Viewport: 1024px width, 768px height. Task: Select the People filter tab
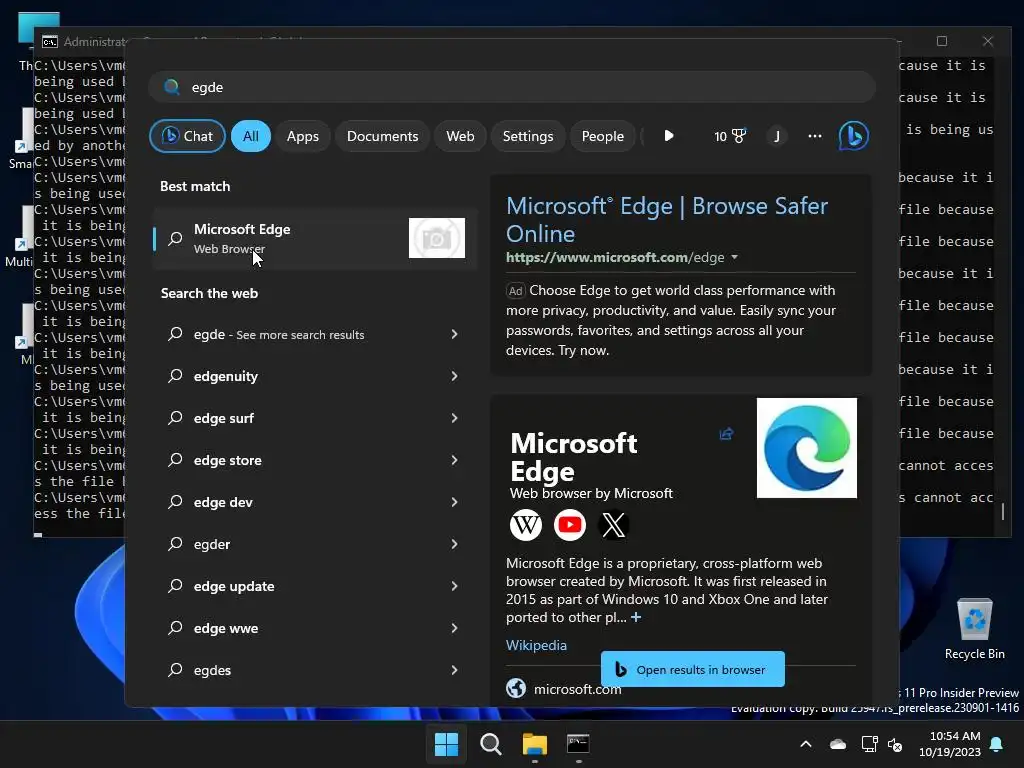(x=603, y=136)
